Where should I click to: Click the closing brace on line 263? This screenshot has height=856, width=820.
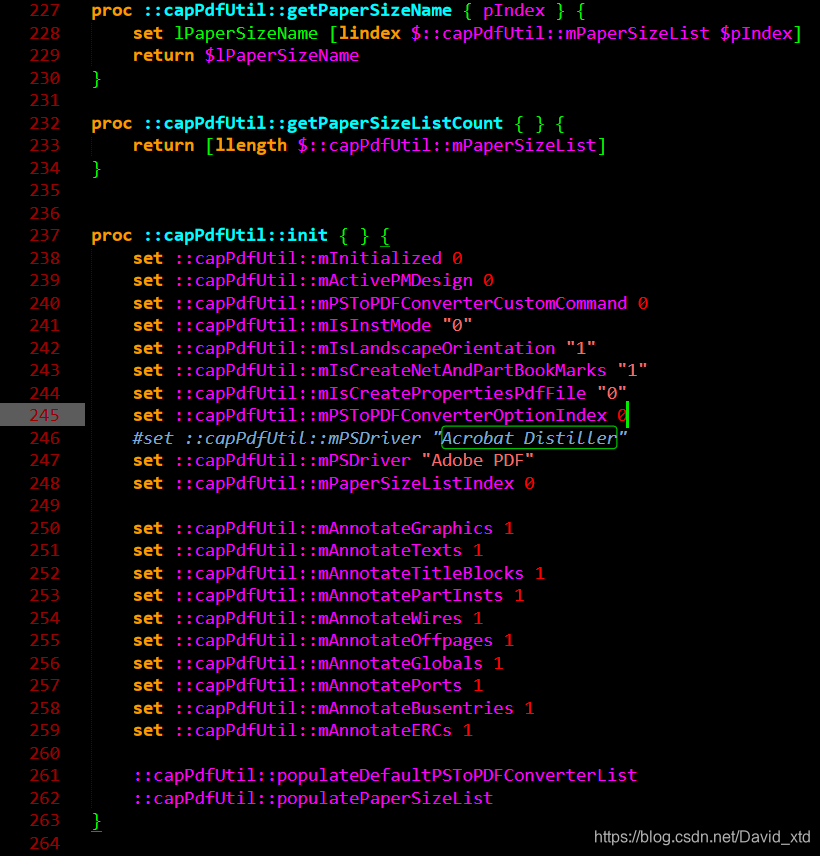click(97, 821)
